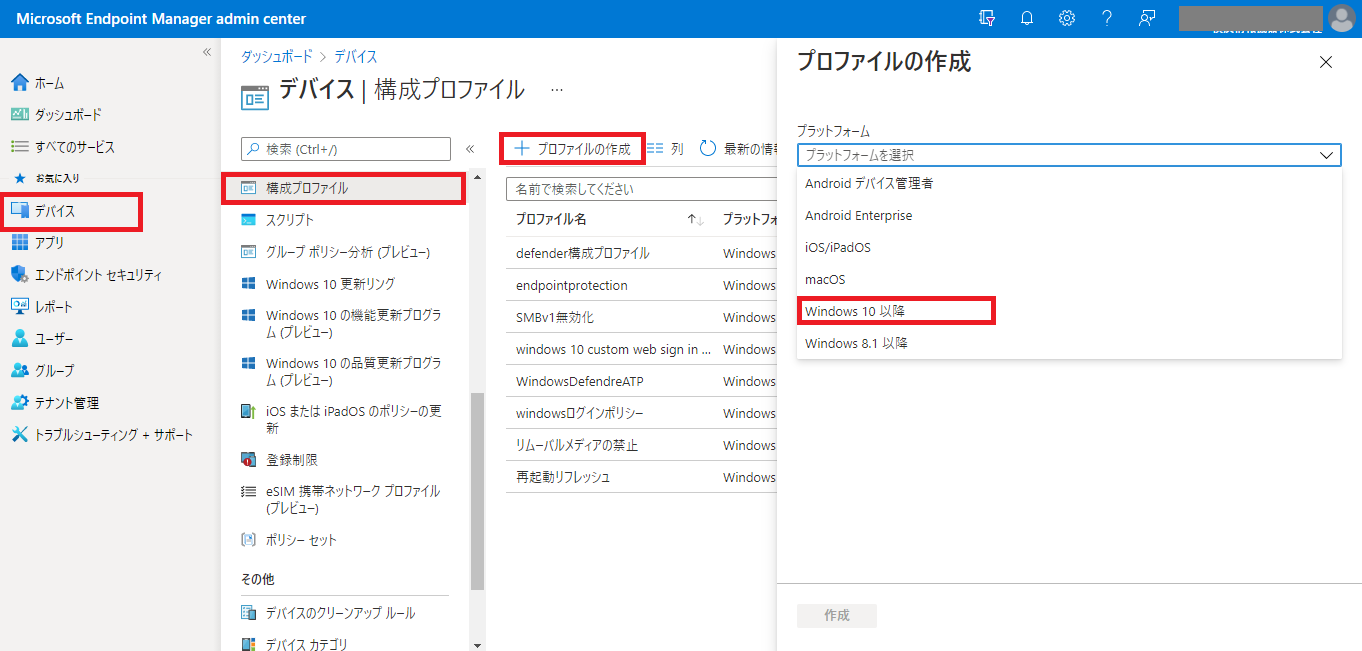Click the デバイス breadcrumb link
This screenshot has height=651, width=1362.
click(356, 57)
